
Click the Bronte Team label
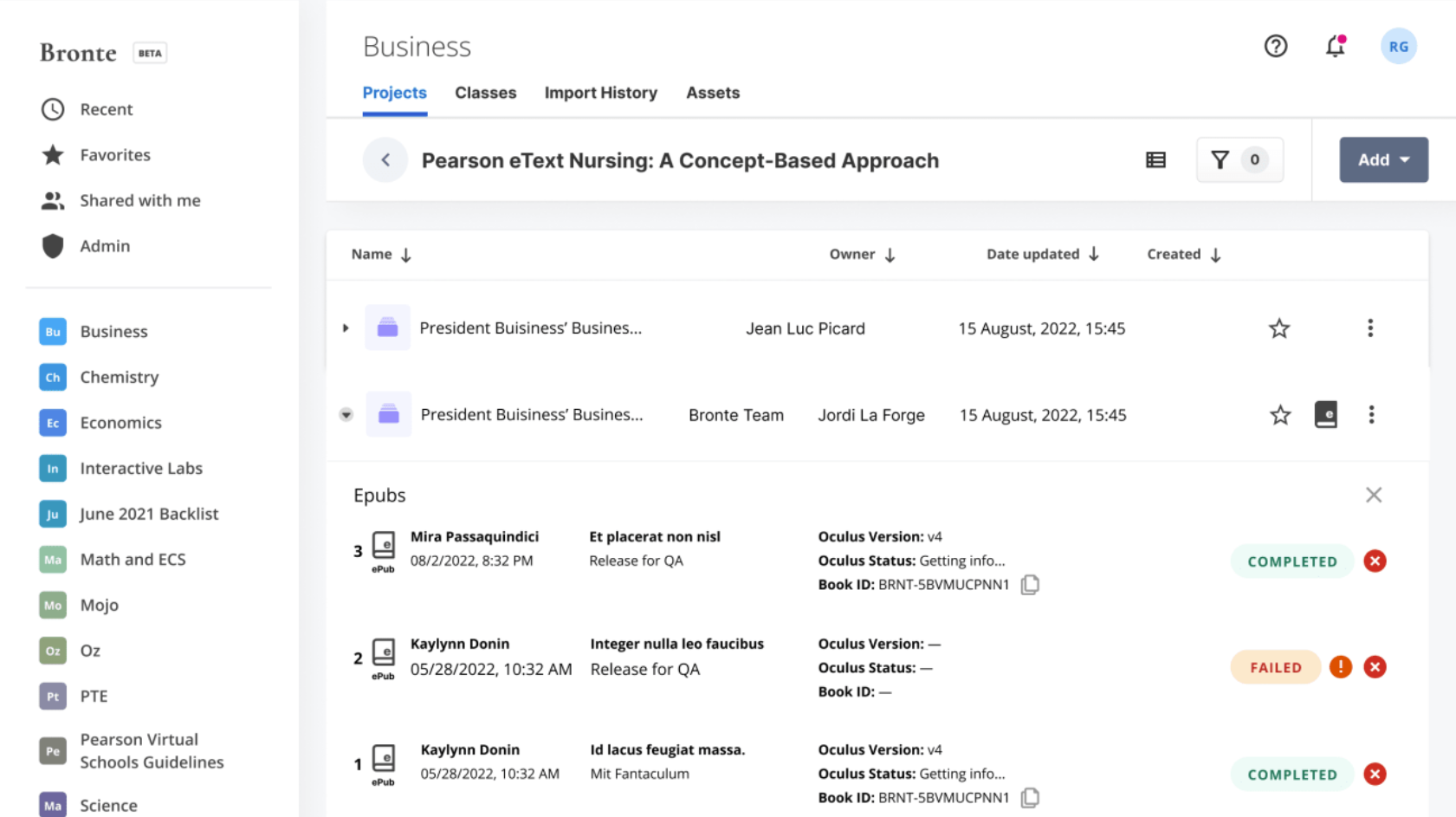(736, 415)
